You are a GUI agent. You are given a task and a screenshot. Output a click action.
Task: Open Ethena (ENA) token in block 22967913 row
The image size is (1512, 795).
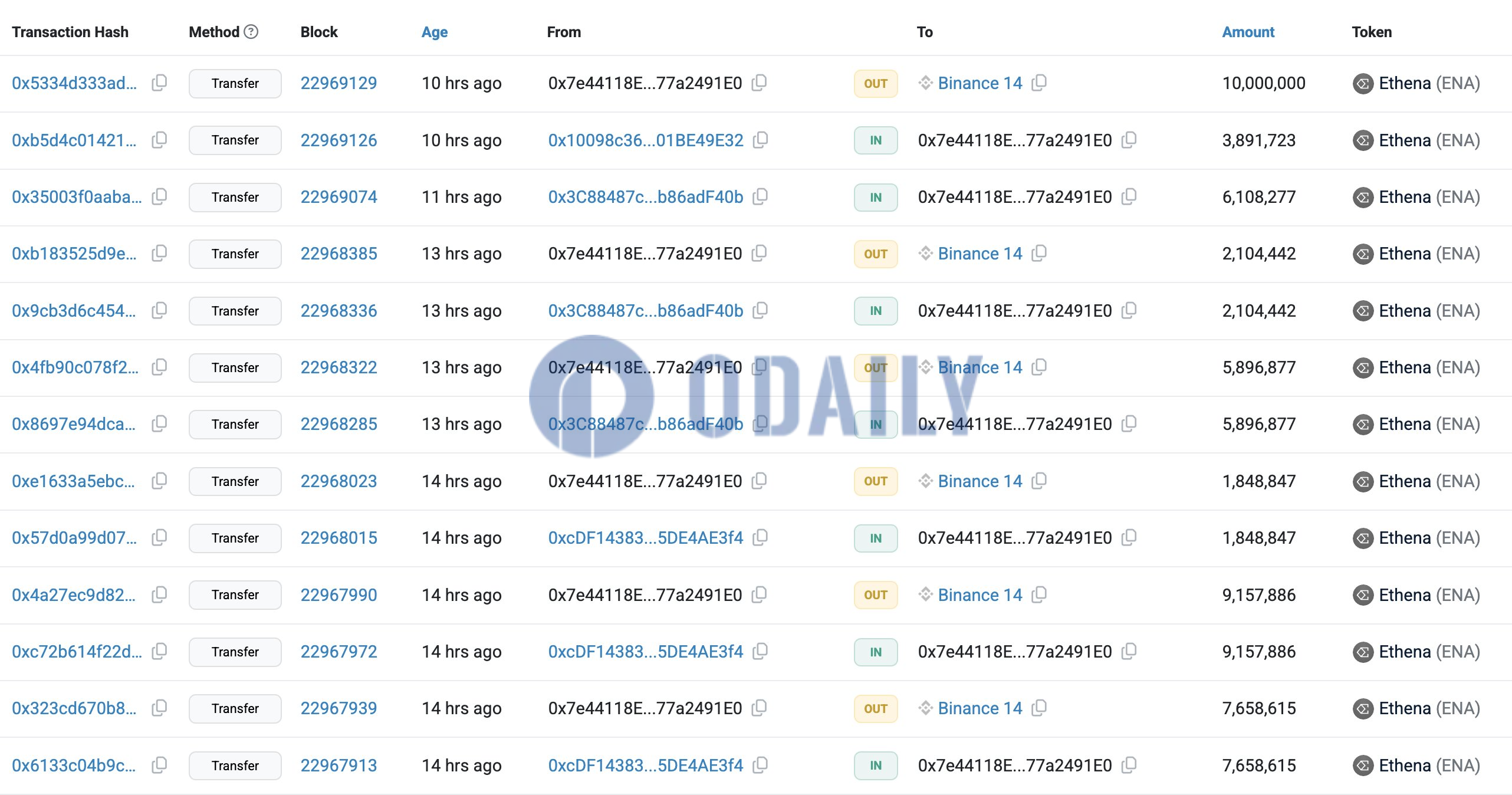(x=1429, y=766)
